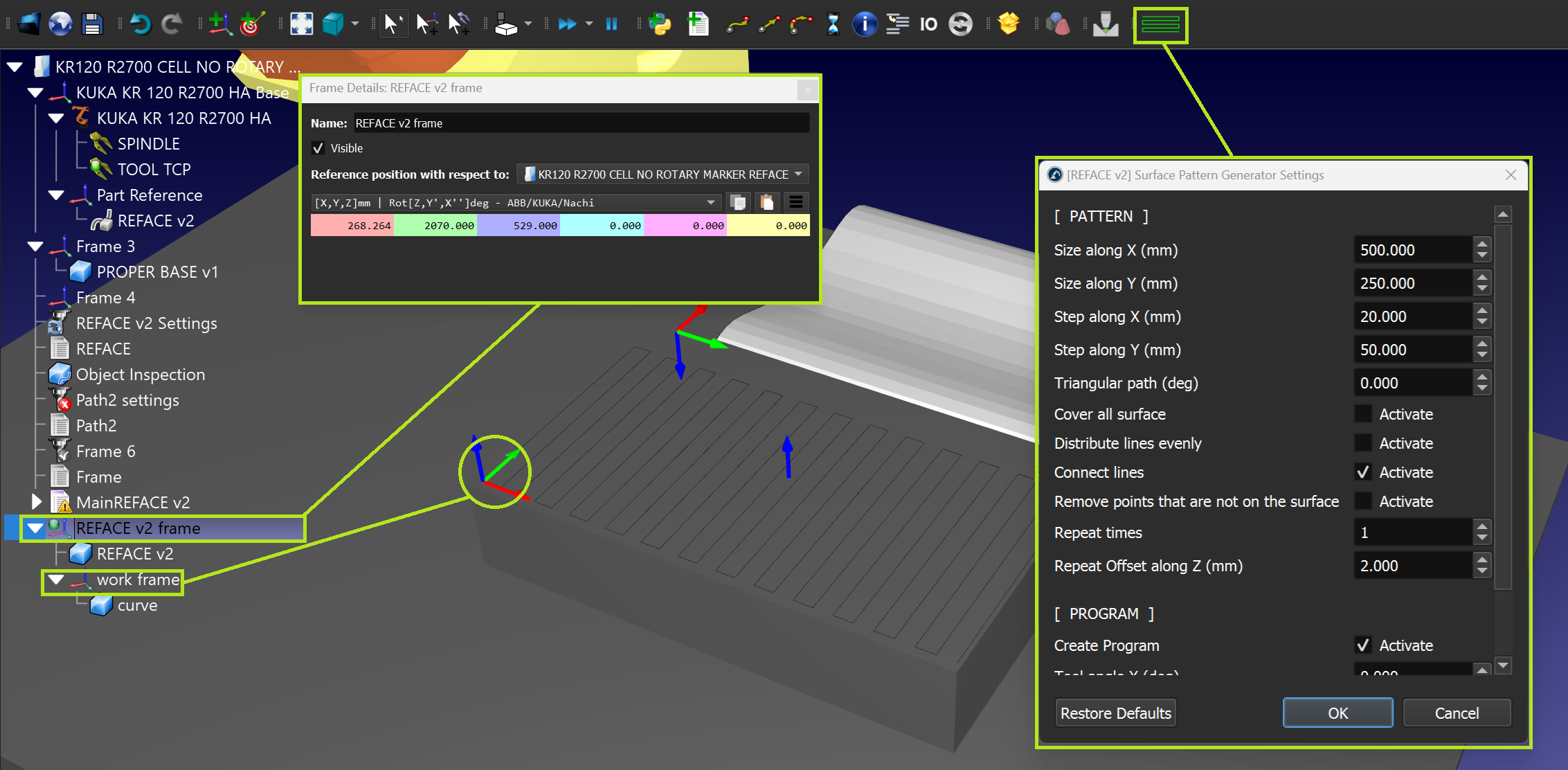This screenshot has width=1568, height=770.
Task: Collapse the Frame 3 tree node
Action: [35, 247]
